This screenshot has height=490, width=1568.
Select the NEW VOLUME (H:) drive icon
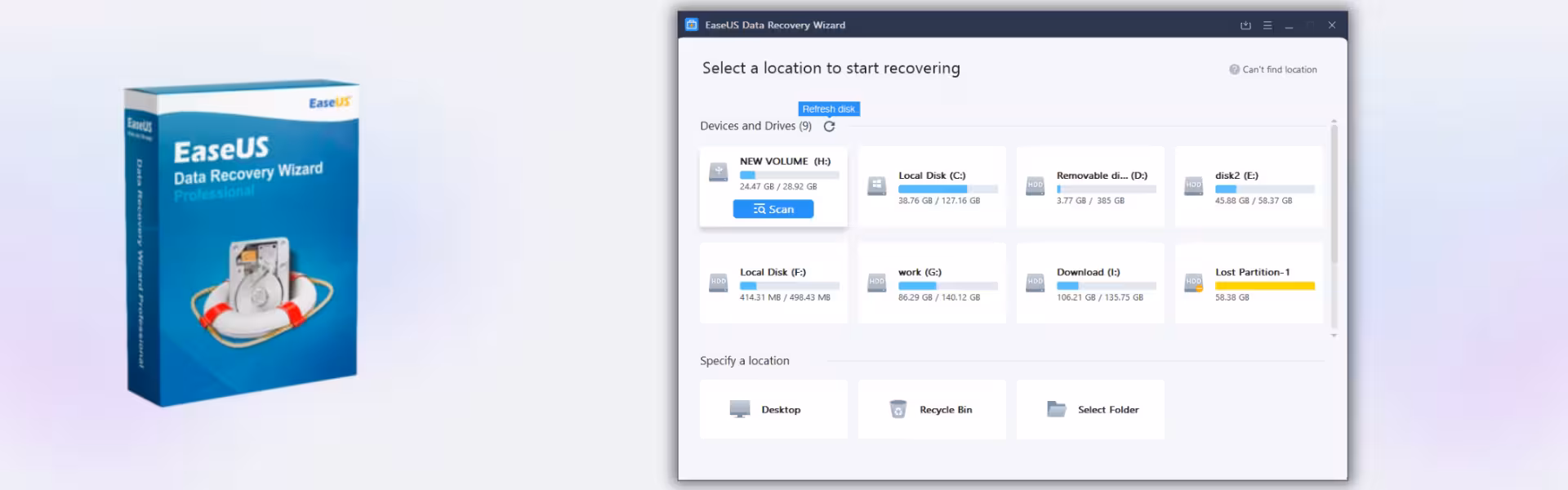[x=719, y=172]
